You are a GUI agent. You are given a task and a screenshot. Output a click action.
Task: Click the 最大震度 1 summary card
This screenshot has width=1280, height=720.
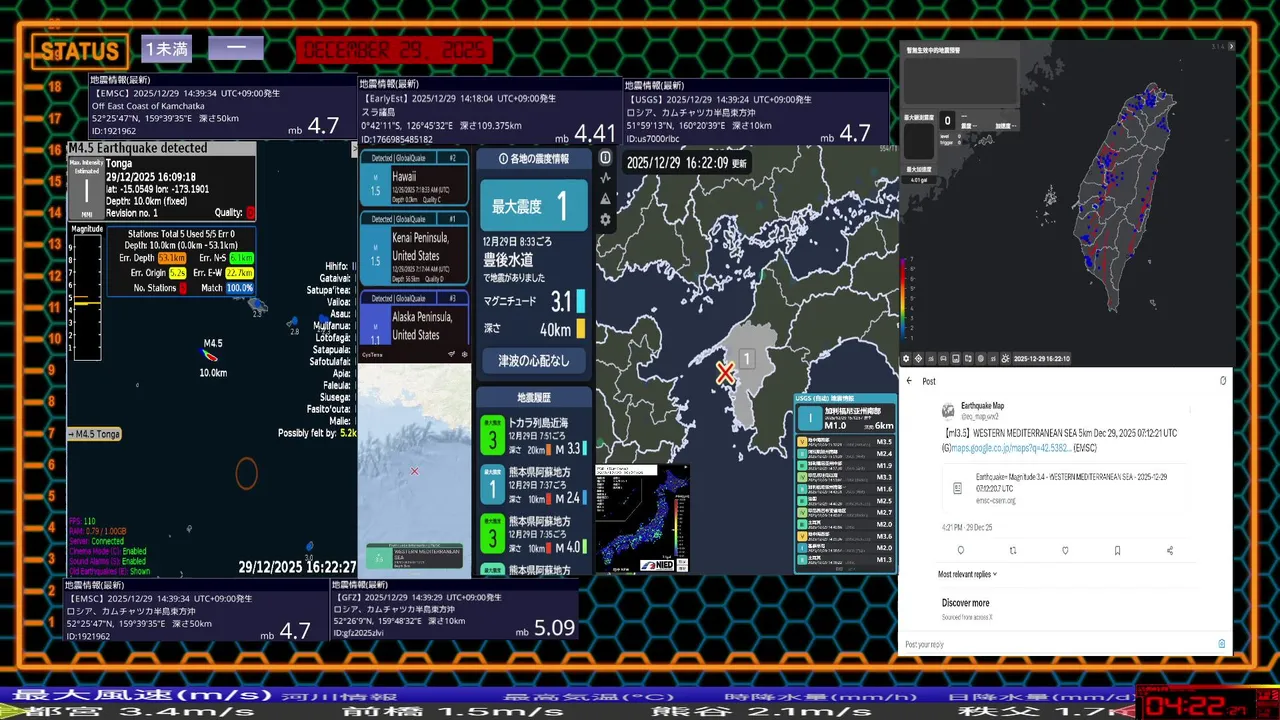pos(534,207)
